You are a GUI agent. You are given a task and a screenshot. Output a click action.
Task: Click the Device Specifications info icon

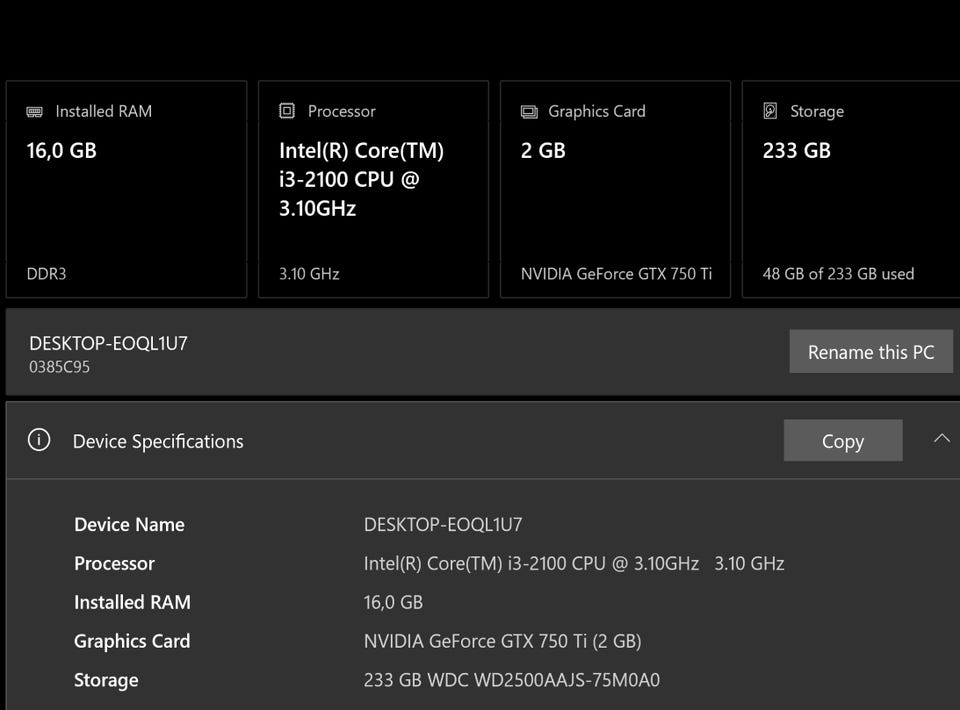(x=39, y=441)
